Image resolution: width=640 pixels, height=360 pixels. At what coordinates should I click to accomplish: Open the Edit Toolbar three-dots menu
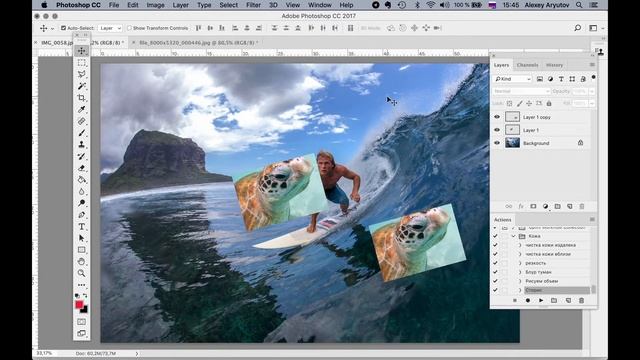pos(82,285)
